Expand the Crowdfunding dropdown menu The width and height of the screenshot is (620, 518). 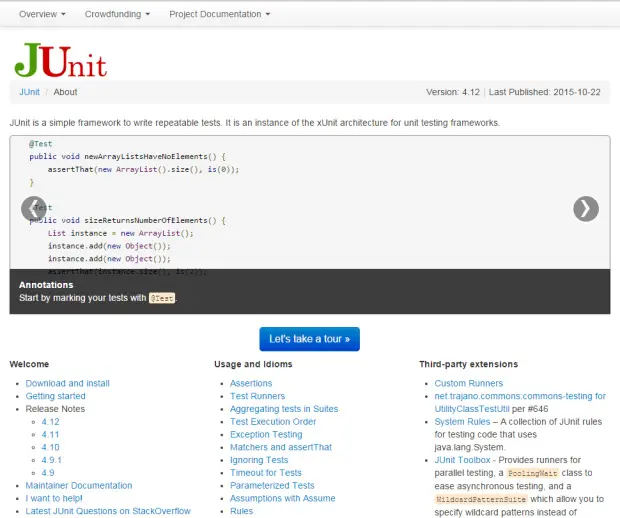117,14
